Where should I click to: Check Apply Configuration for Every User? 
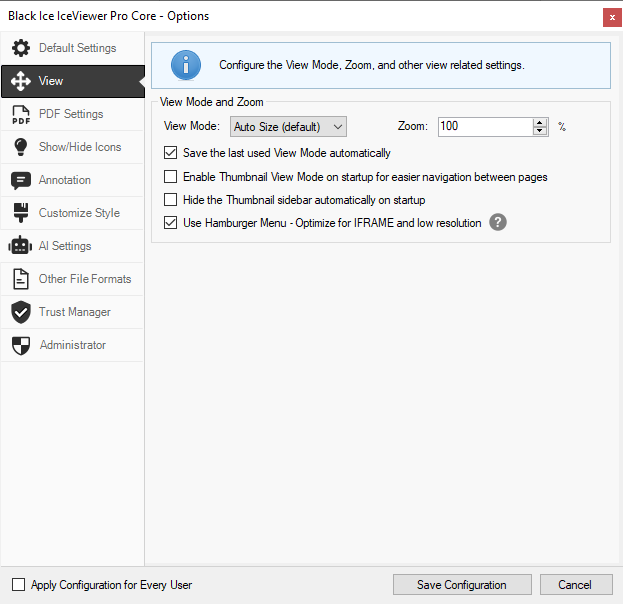[x=18, y=585]
